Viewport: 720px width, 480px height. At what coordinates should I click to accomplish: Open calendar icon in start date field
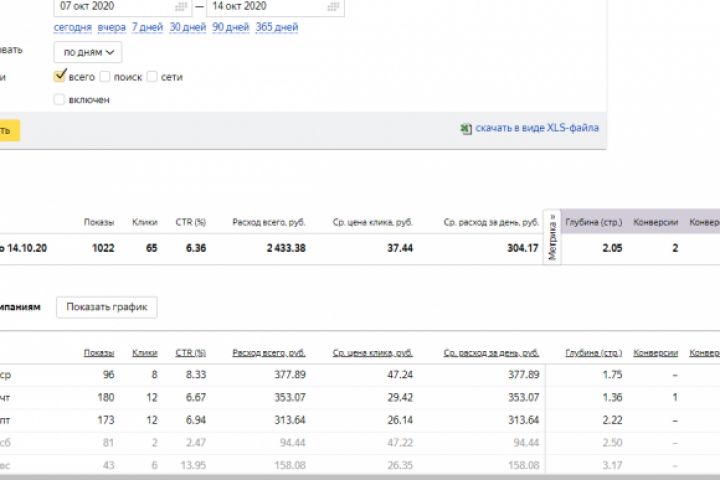pyautogui.click(x=181, y=6)
